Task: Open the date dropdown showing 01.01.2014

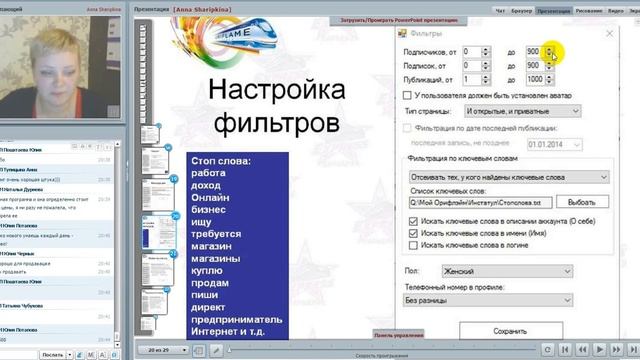Action: click(x=554, y=144)
